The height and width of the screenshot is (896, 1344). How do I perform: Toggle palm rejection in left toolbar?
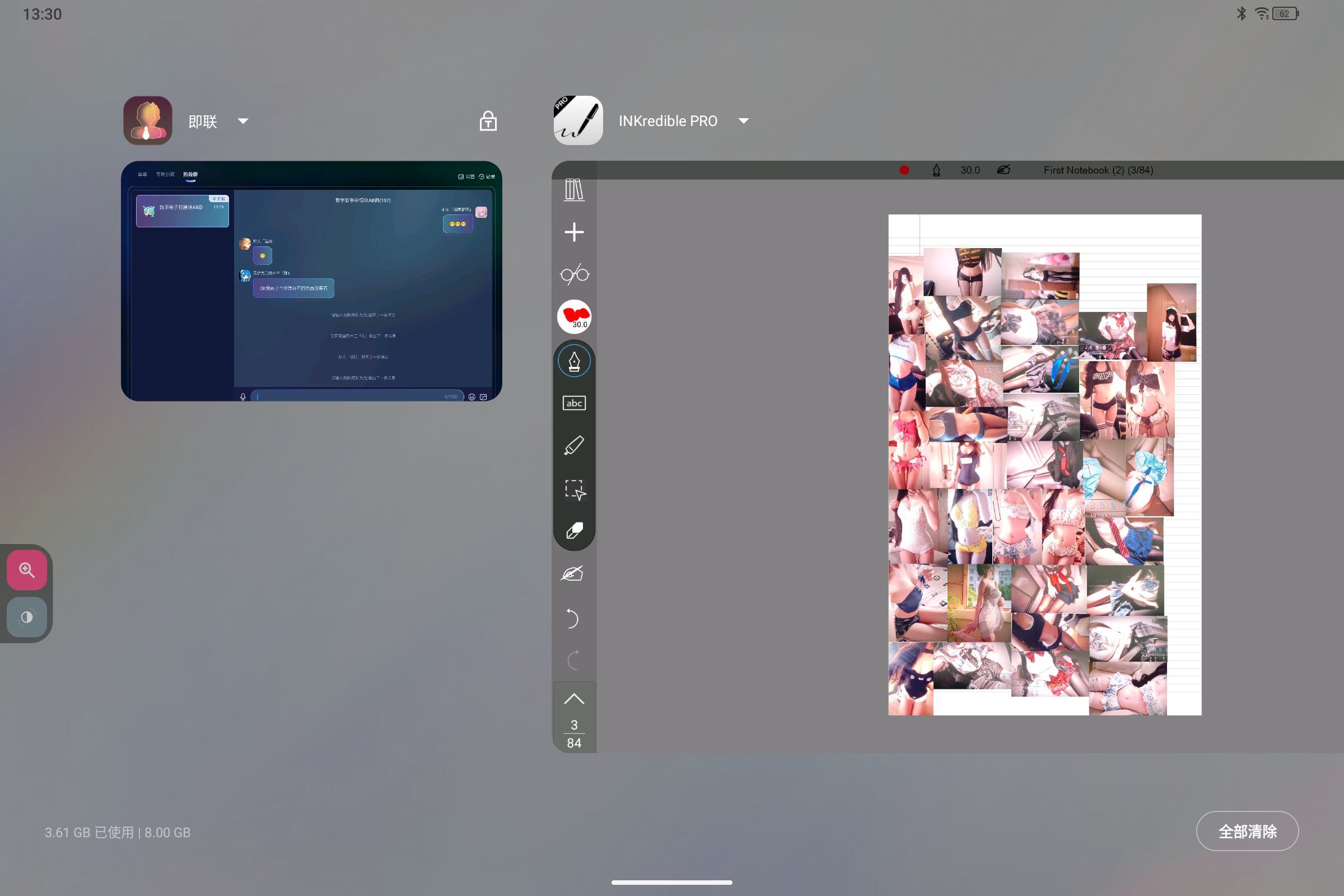click(572, 573)
